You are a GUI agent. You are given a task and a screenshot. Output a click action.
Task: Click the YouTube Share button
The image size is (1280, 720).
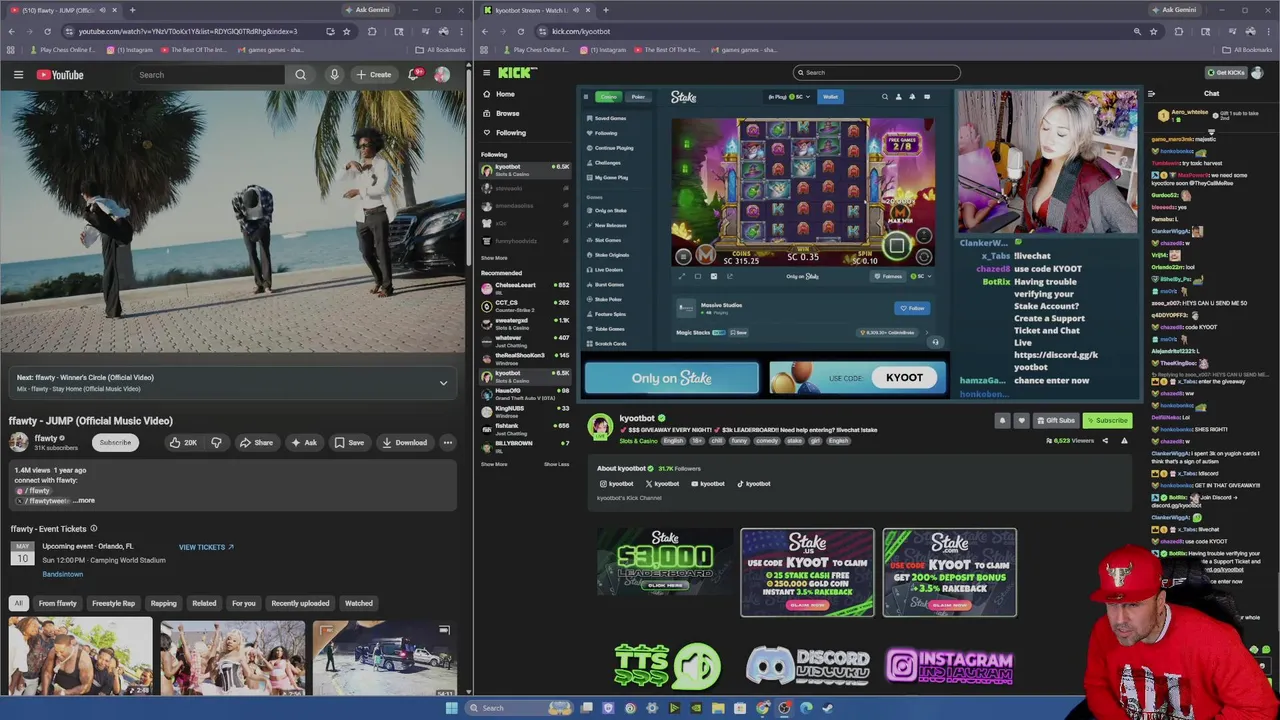[256, 442]
